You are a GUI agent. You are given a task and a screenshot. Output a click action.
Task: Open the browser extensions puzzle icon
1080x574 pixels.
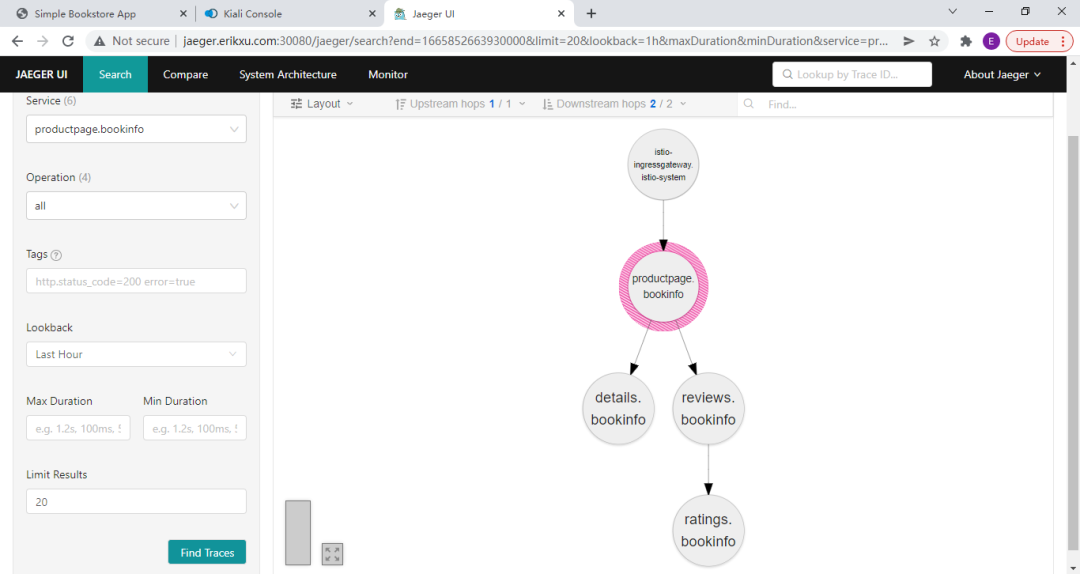pyautogui.click(x=965, y=41)
